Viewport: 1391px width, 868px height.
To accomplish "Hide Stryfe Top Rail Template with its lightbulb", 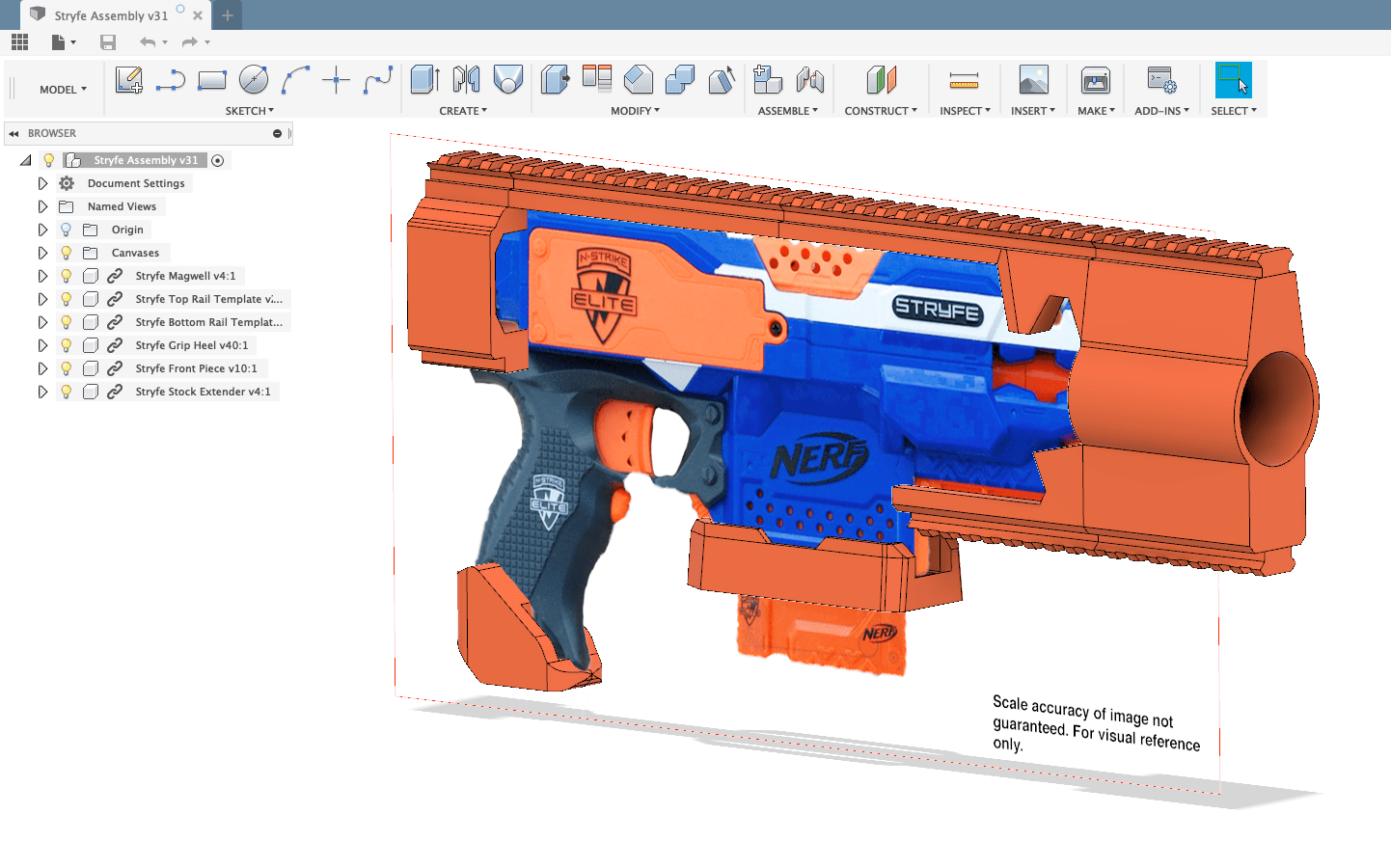I will tap(66, 299).
